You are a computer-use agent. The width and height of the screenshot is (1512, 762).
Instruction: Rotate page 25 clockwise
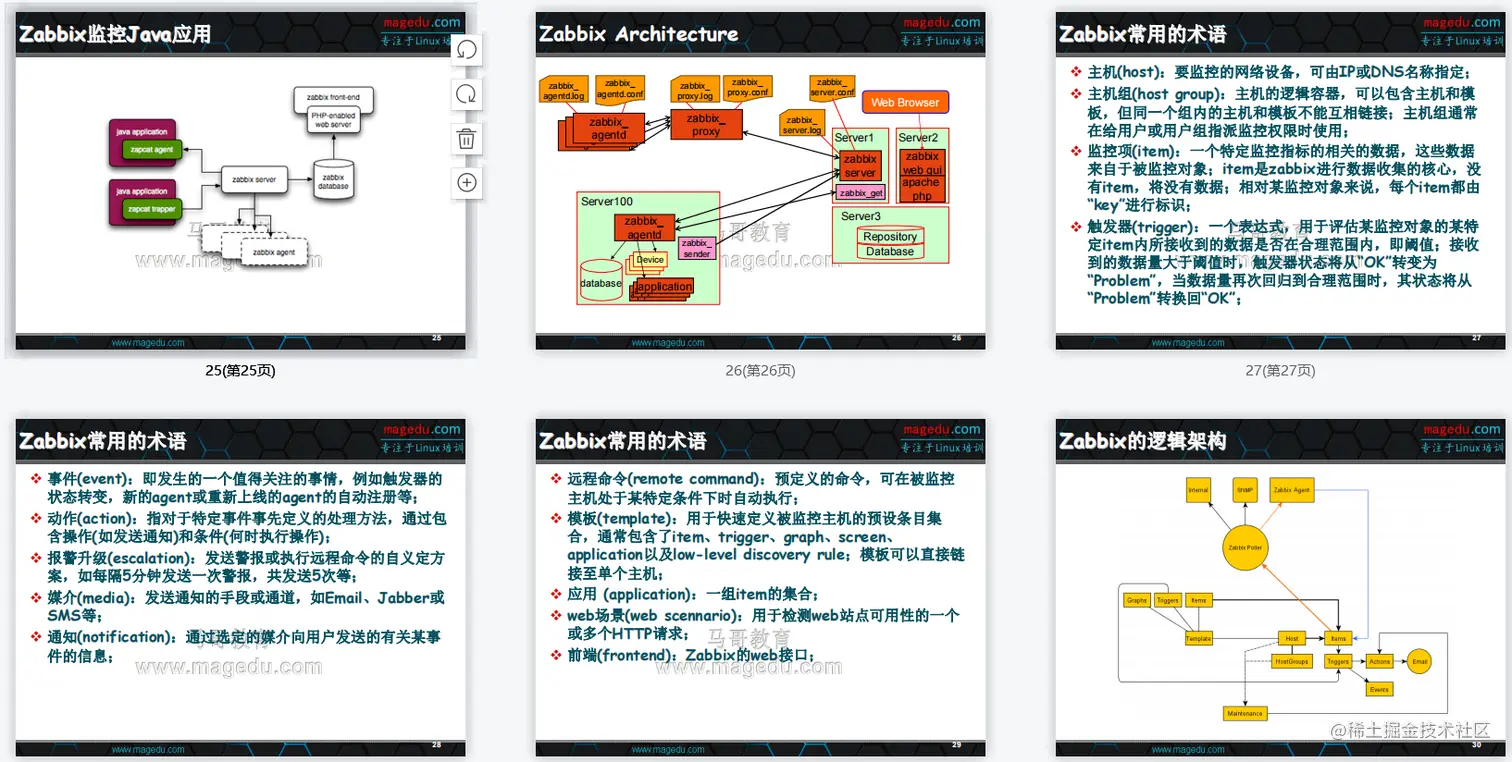467,94
